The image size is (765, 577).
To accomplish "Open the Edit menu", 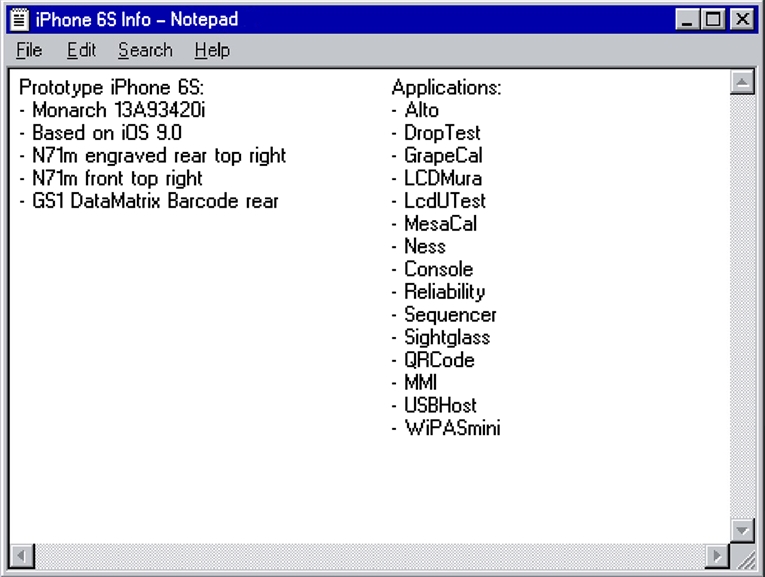I will [x=81, y=50].
